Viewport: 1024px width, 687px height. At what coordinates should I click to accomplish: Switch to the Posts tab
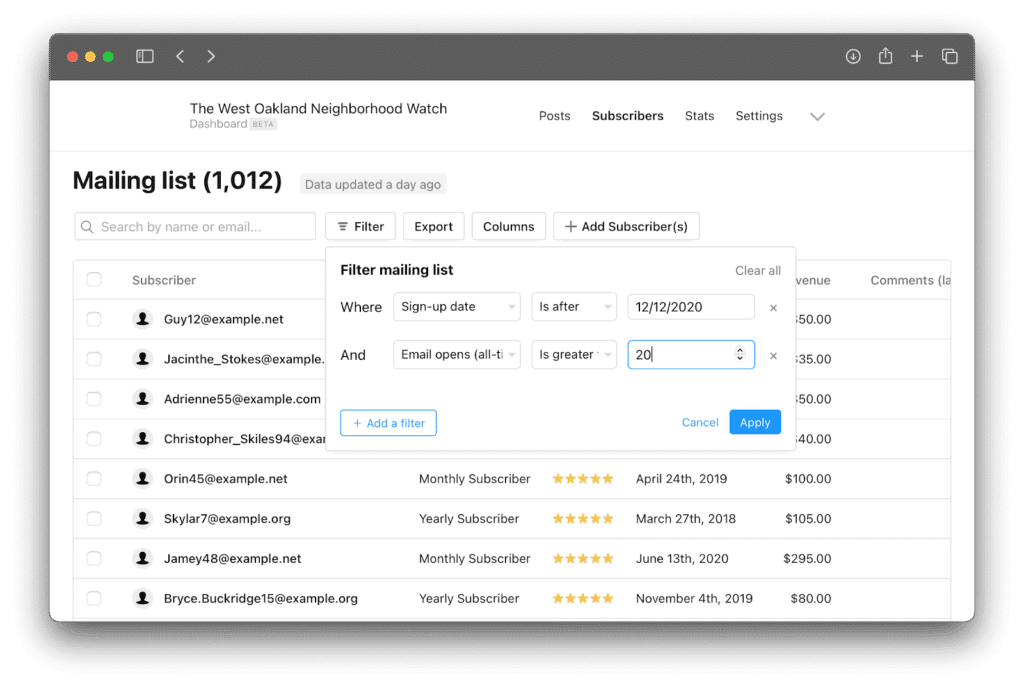coord(554,116)
